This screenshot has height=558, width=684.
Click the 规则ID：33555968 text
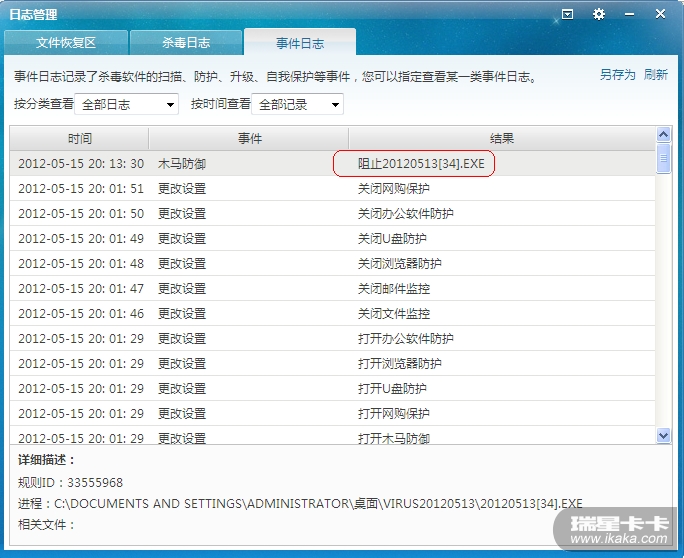(70, 483)
